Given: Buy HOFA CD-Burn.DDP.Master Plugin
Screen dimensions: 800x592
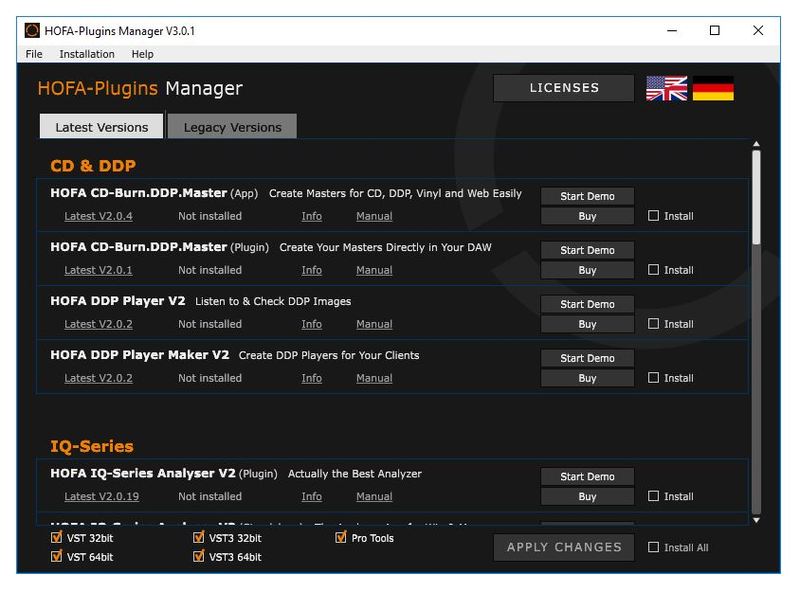Looking at the screenshot, I should click(587, 270).
